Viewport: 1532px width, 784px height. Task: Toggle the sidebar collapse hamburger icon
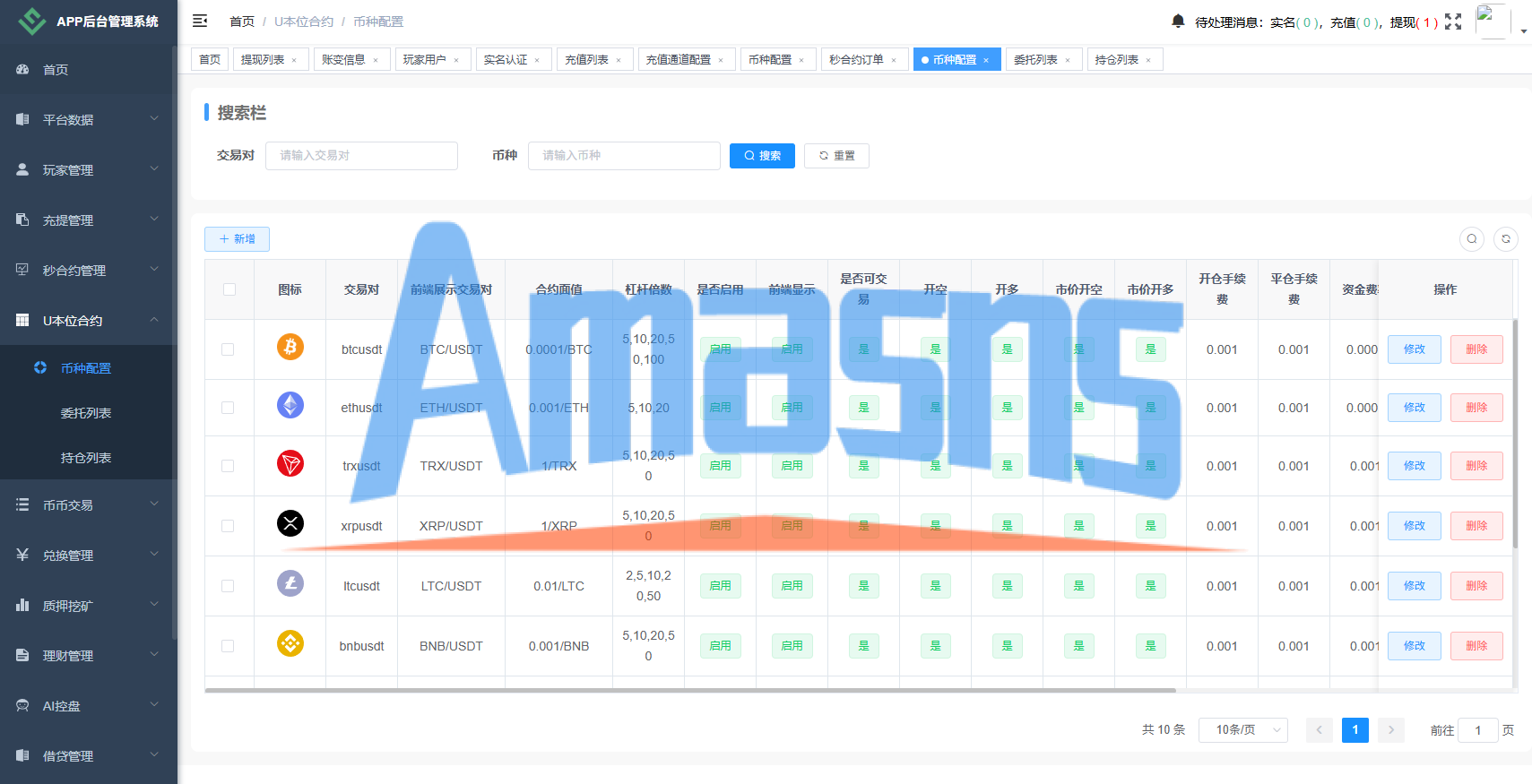200,21
